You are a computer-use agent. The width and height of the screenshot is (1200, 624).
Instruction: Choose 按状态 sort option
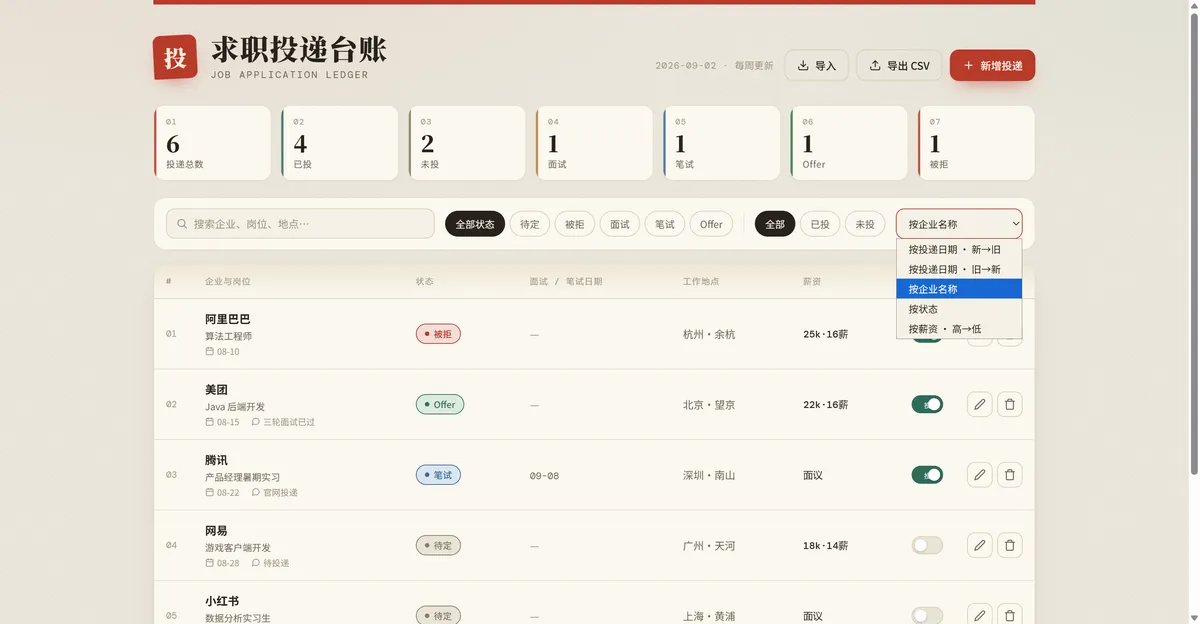pyautogui.click(x=959, y=309)
